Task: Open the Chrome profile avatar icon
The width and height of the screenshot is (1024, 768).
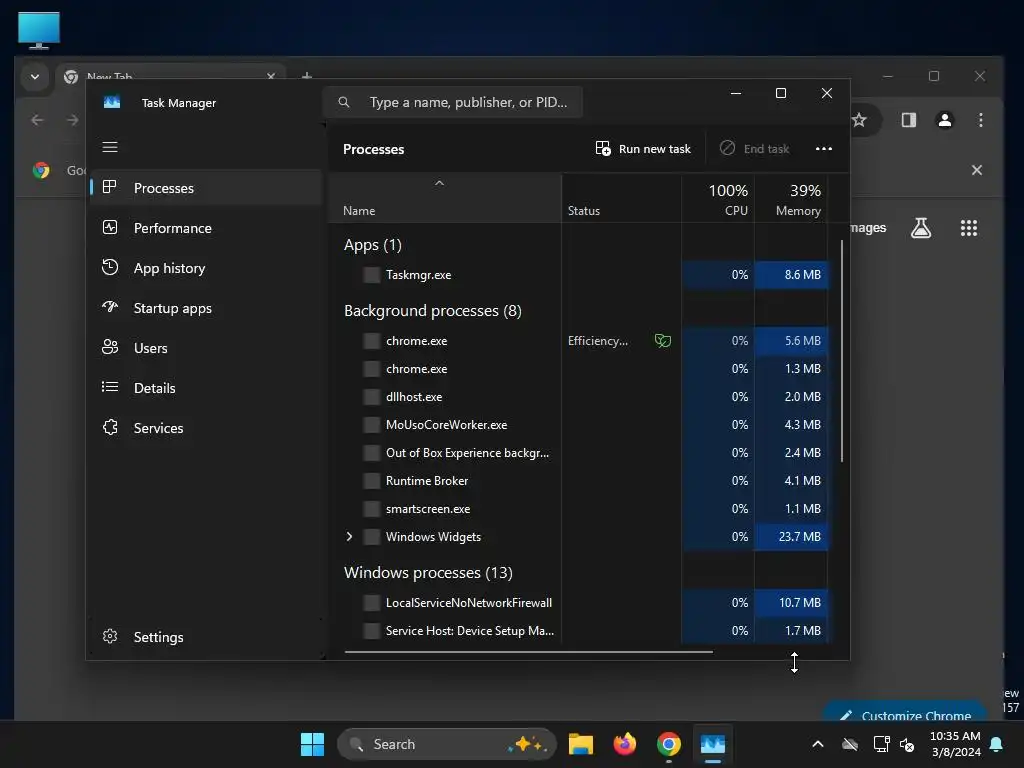Action: pyautogui.click(x=945, y=120)
